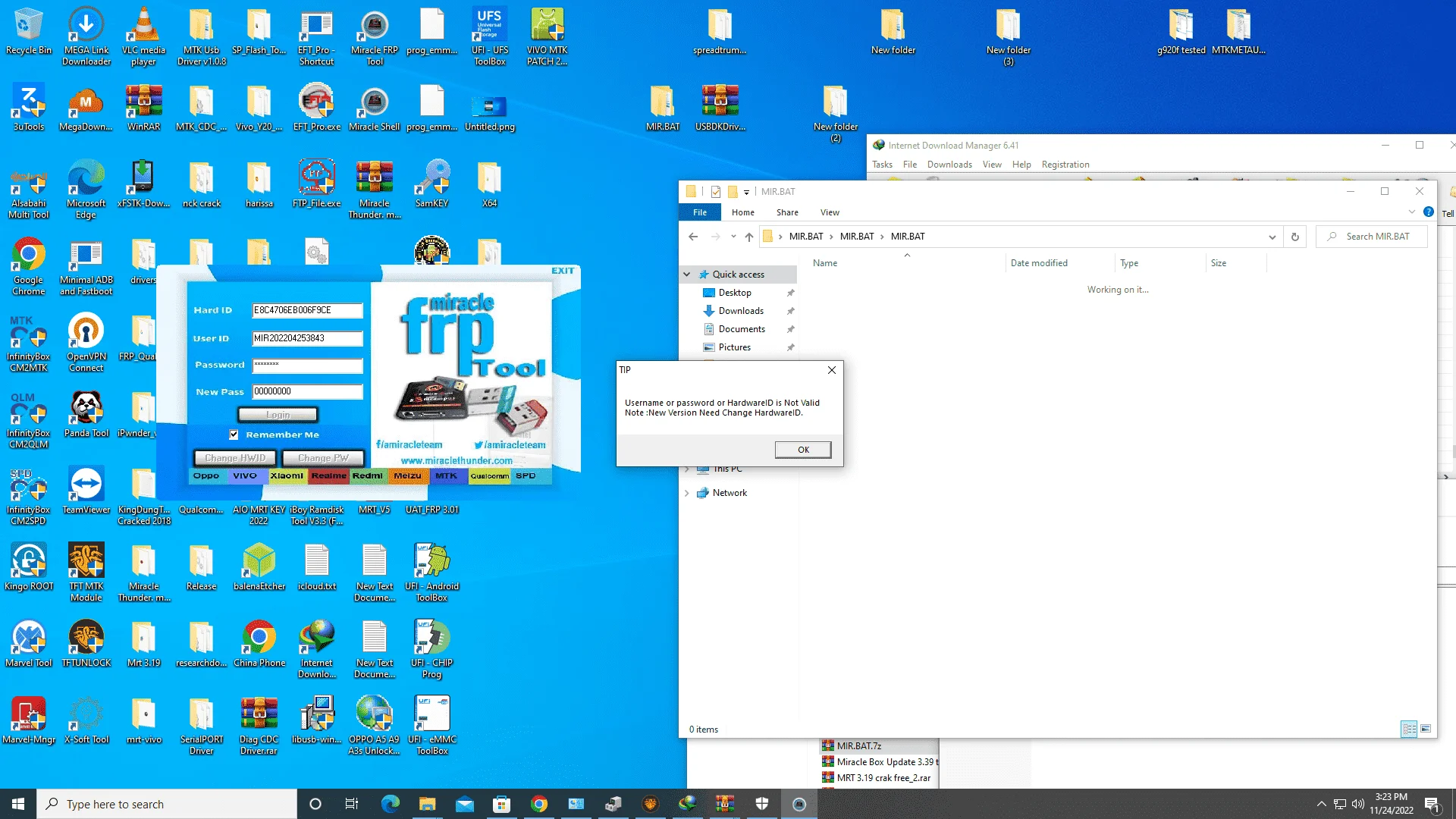Select Downloads in Quick access list
1456x819 pixels.
(x=740, y=311)
